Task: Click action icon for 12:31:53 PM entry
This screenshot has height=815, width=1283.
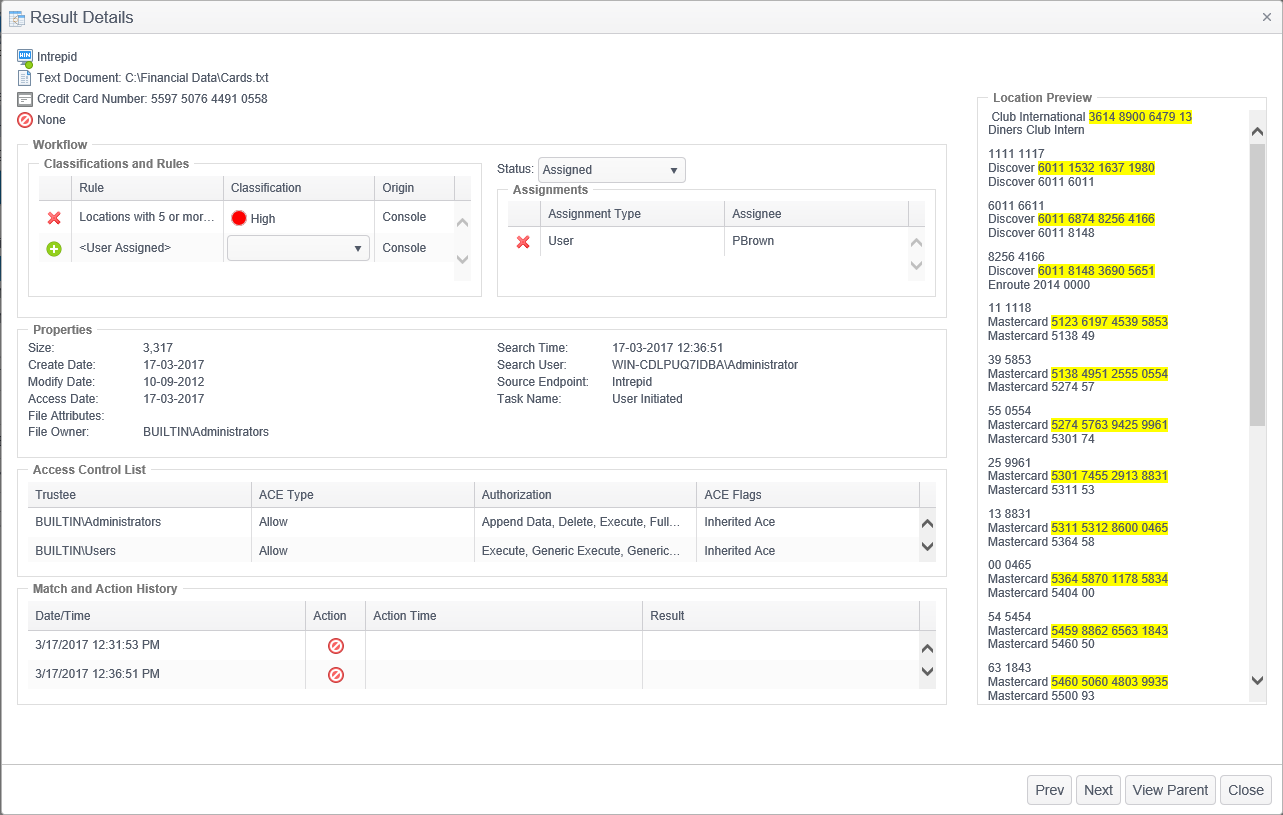Action: tap(336, 646)
